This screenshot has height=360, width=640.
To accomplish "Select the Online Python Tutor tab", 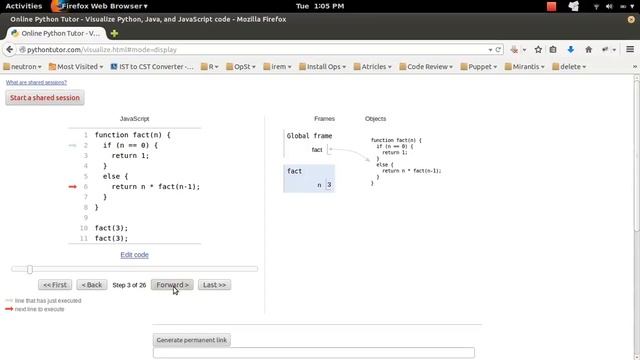I will click(56, 33).
